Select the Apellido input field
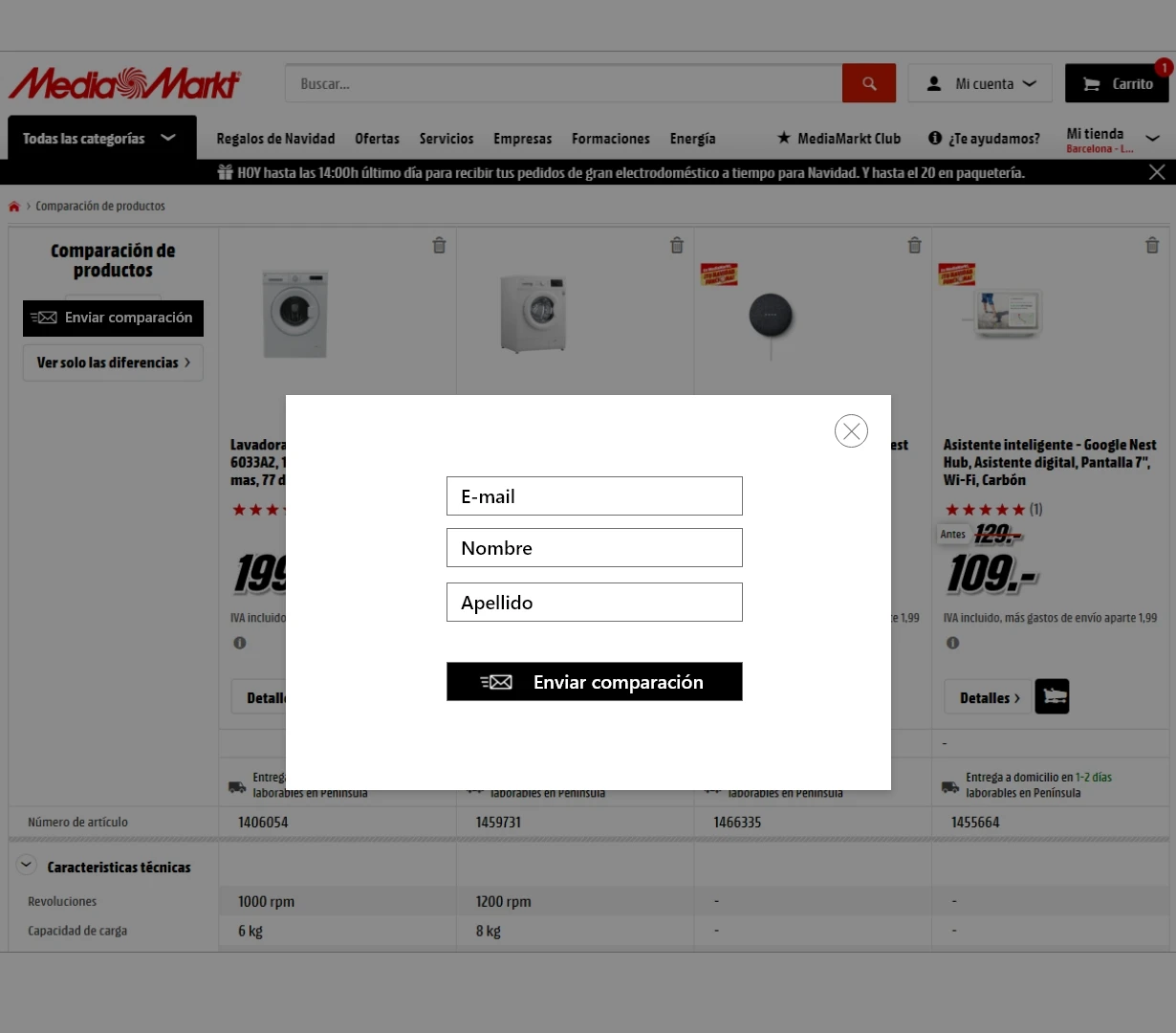 pos(595,603)
